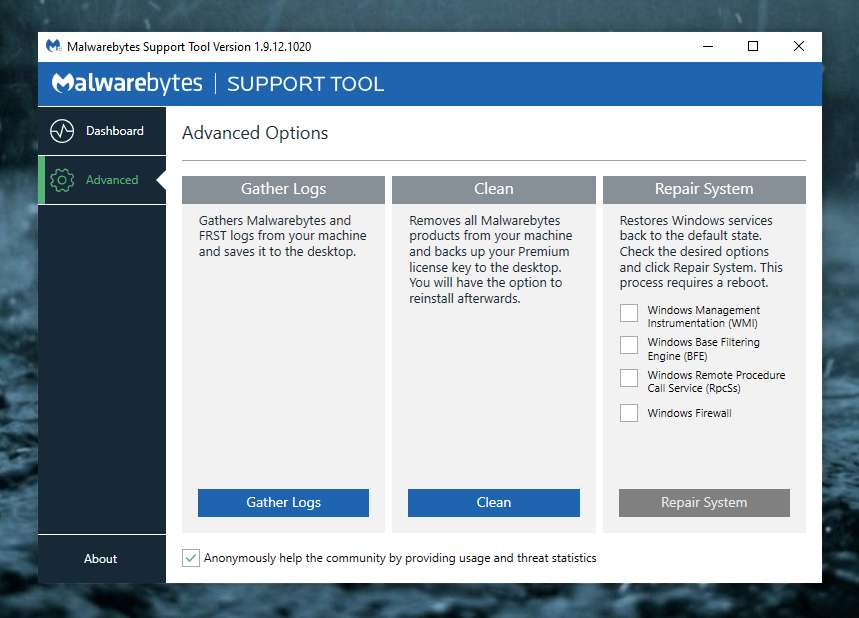Click 'Anonymously help the community' label text
Screen dimensions: 859x618
click(400, 558)
